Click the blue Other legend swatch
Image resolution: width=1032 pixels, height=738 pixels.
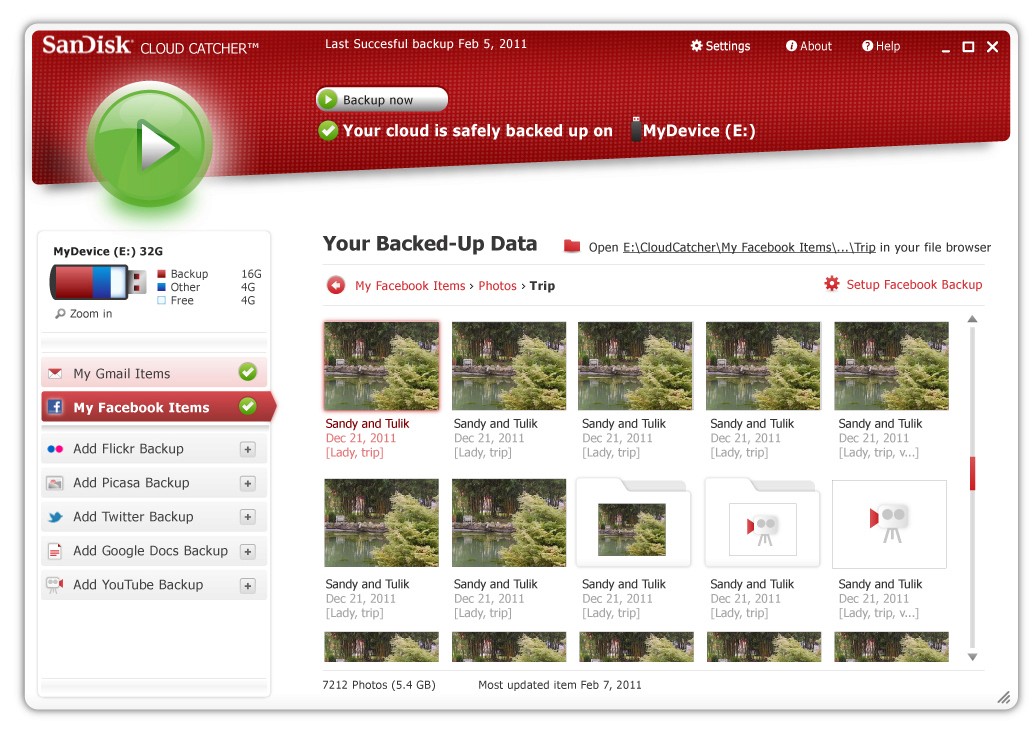pyautogui.click(x=161, y=287)
